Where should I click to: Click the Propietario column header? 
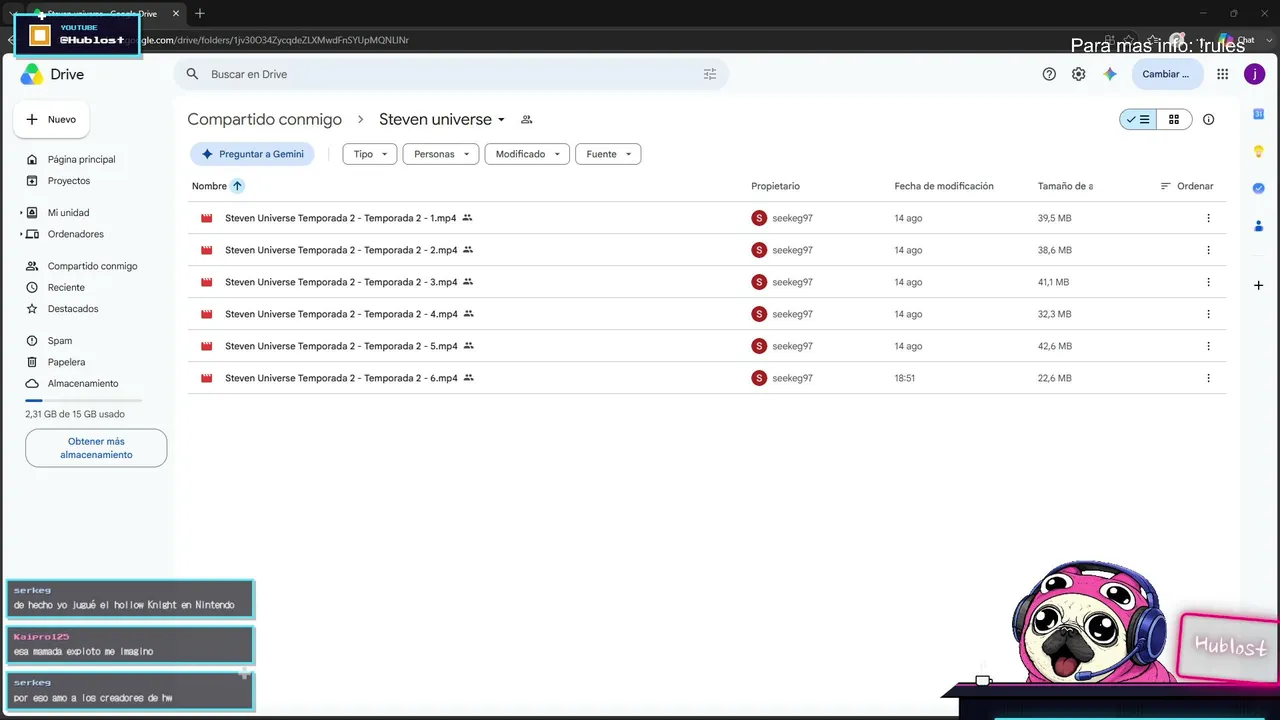click(775, 186)
